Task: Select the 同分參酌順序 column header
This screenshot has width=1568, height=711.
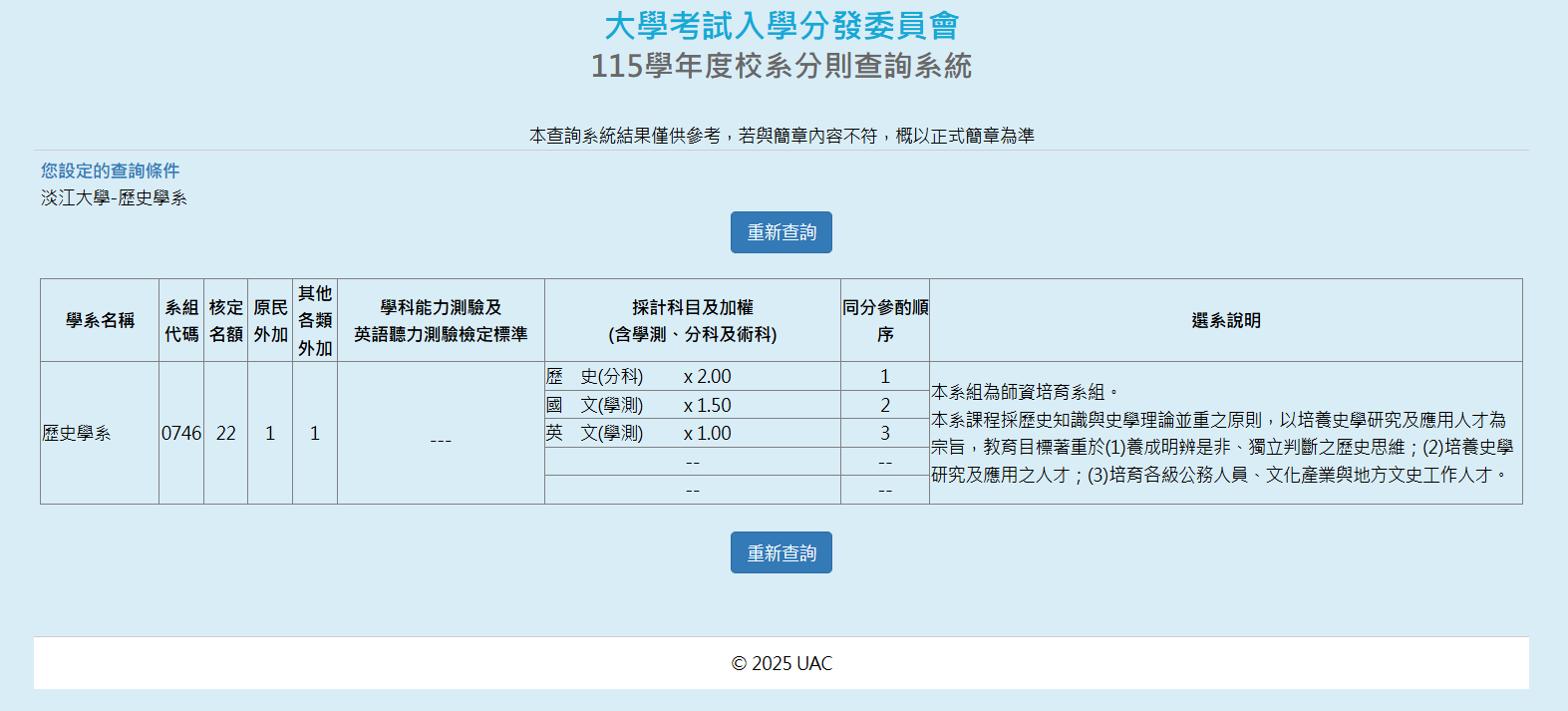Action: click(x=885, y=320)
